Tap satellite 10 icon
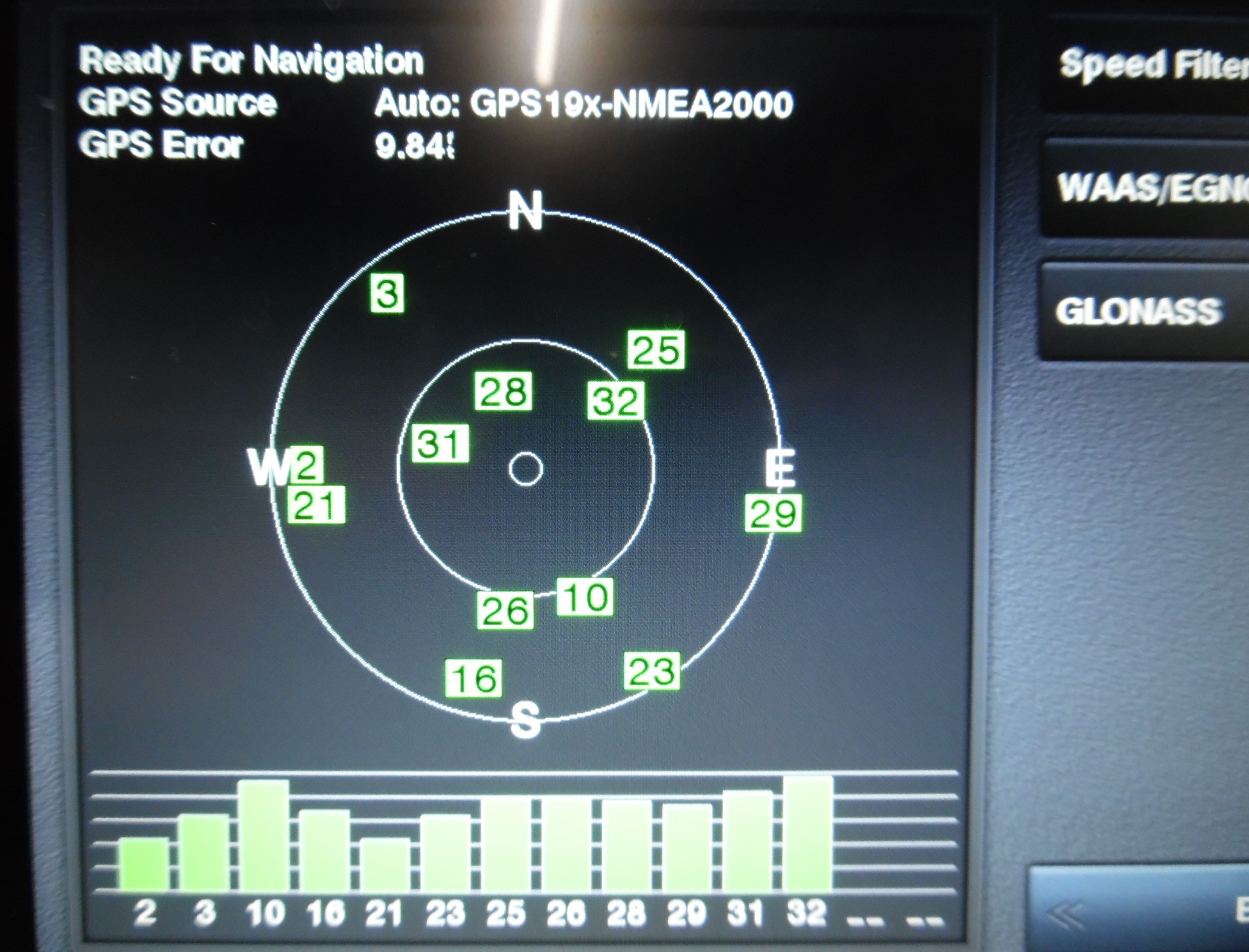The height and width of the screenshot is (952, 1249). 585,597
